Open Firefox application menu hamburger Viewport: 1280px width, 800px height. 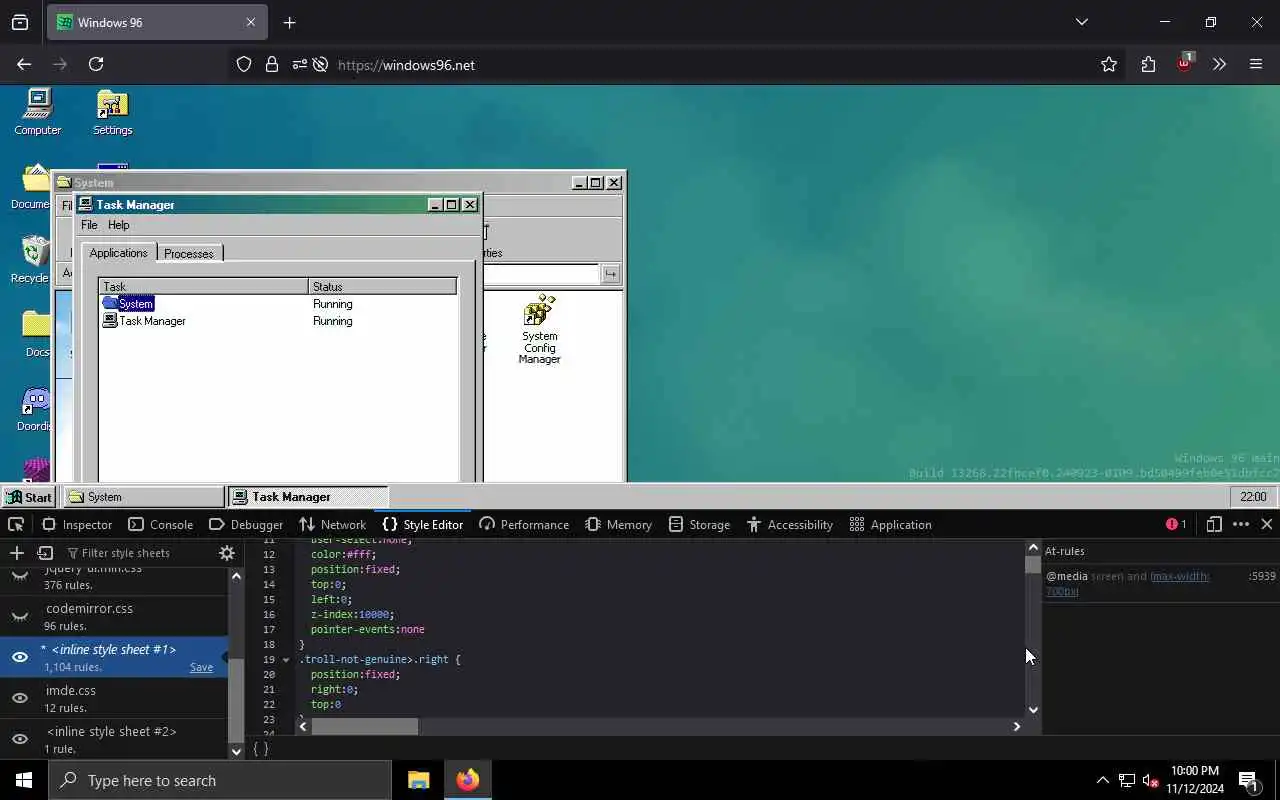pyautogui.click(x=1256, y=64)
